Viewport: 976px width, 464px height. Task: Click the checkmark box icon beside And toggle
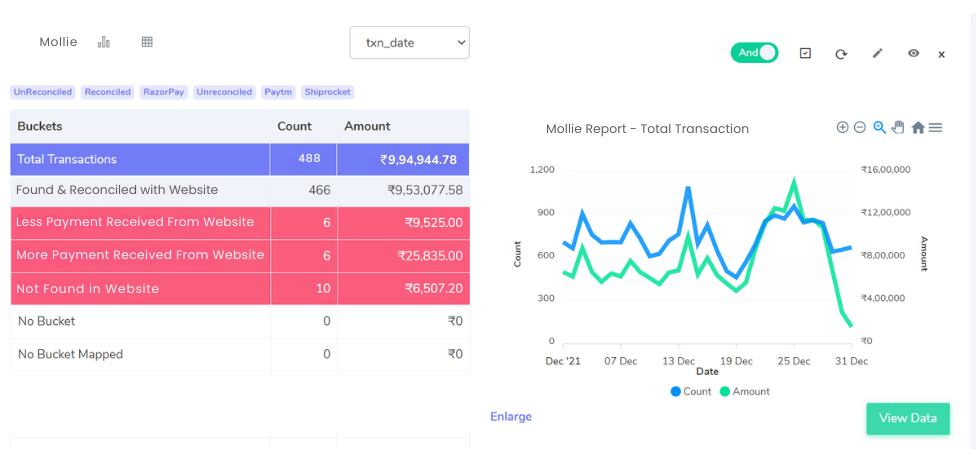point(805,54)
